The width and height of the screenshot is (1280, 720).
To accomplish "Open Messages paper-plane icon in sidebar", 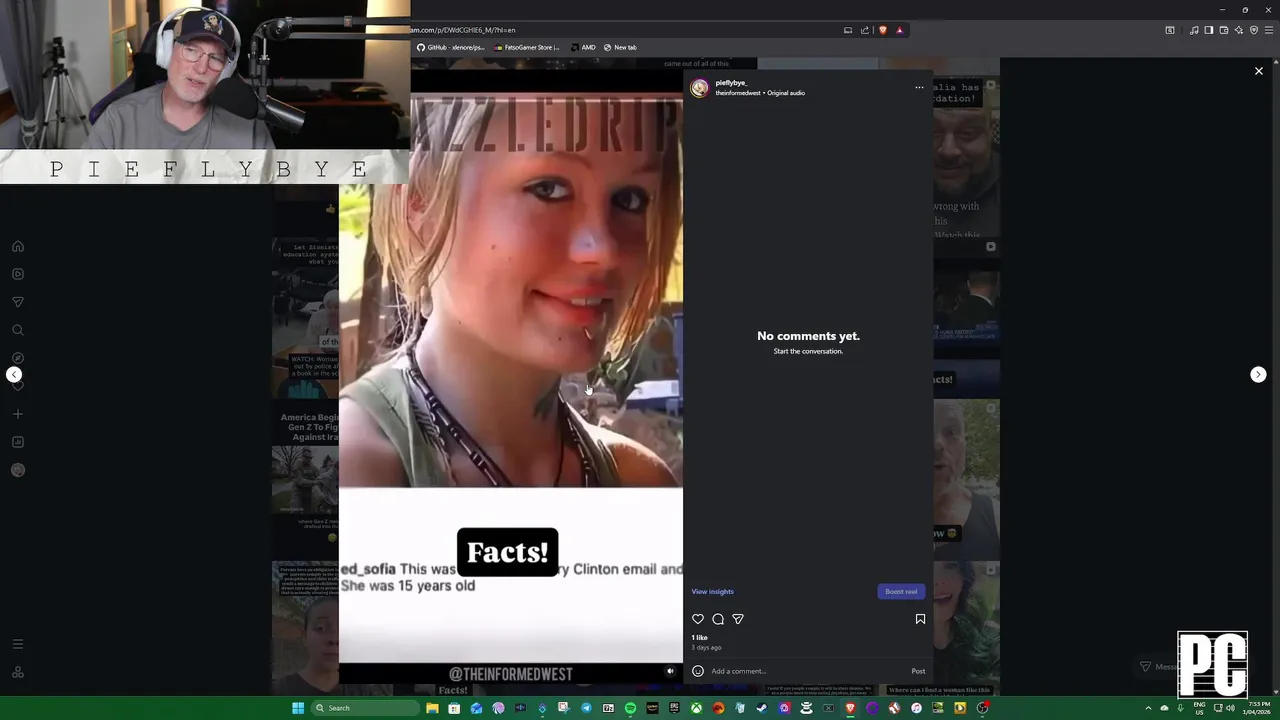I will tap(18, 302).
